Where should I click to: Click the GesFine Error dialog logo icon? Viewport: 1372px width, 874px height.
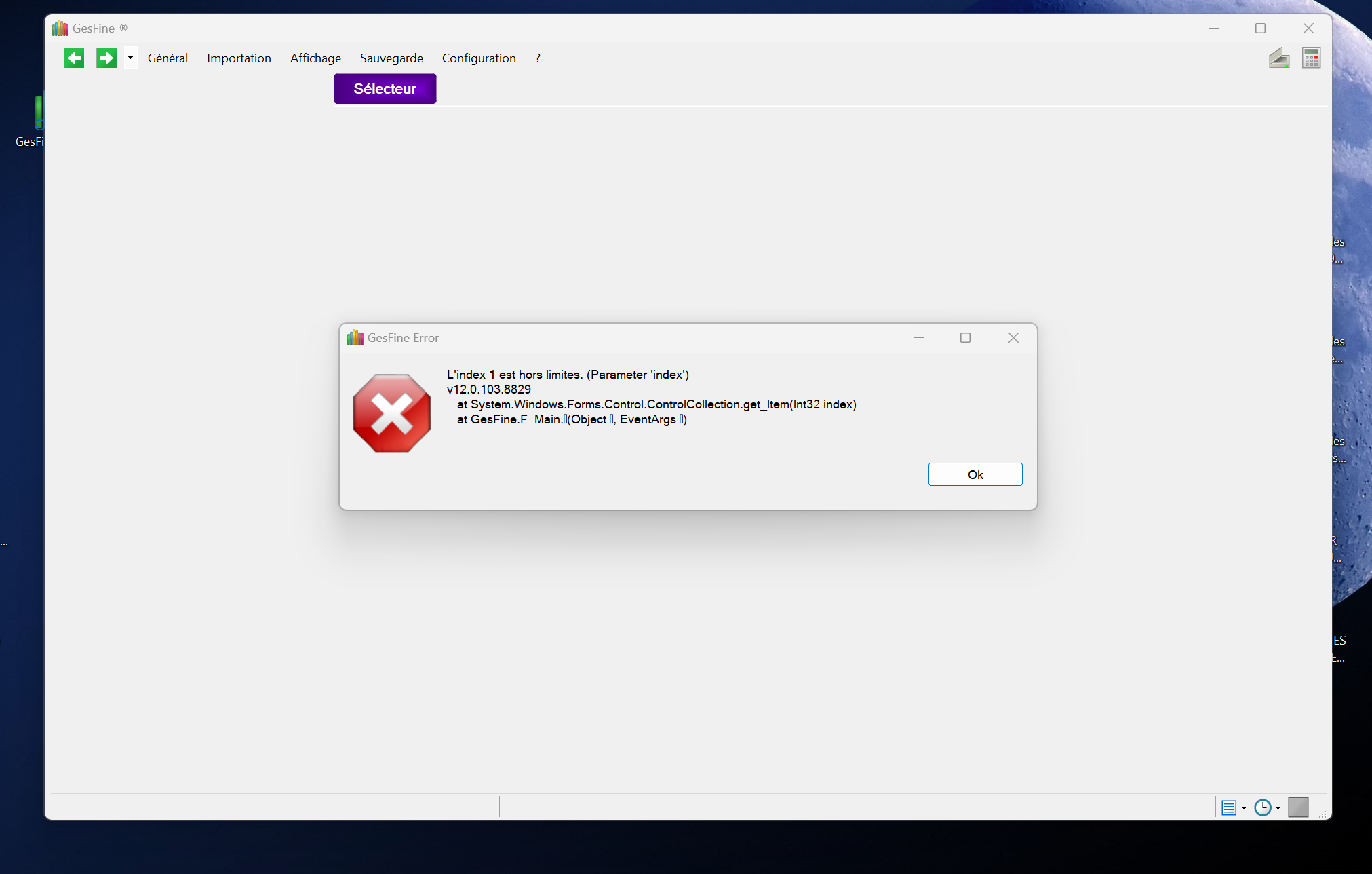(x=355, y=338)
